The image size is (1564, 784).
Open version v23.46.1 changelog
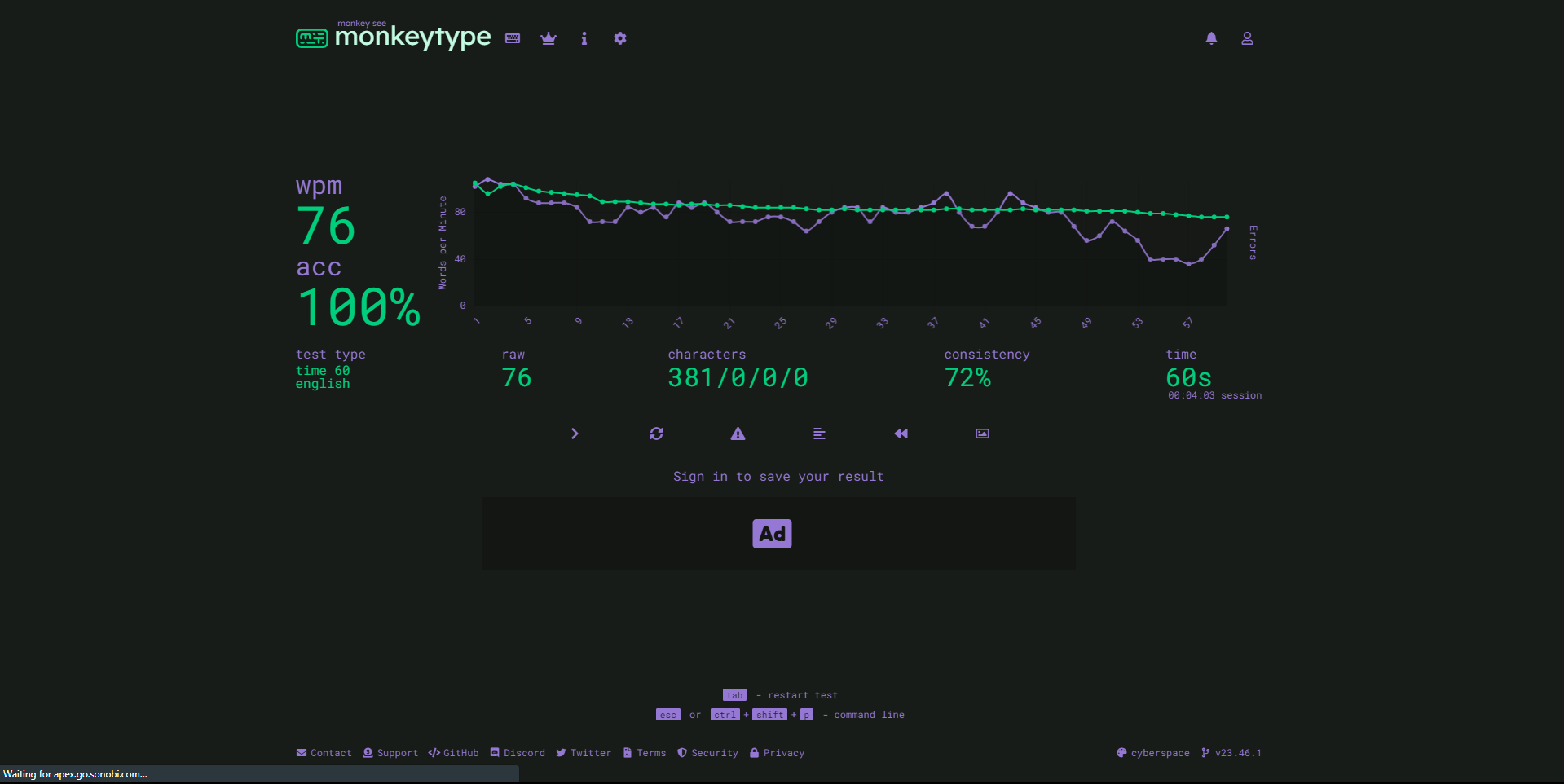point(1231,753)
